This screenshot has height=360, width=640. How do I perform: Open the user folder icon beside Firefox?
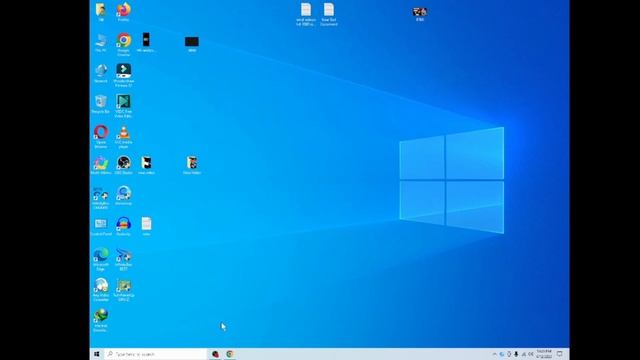[101, 10]
